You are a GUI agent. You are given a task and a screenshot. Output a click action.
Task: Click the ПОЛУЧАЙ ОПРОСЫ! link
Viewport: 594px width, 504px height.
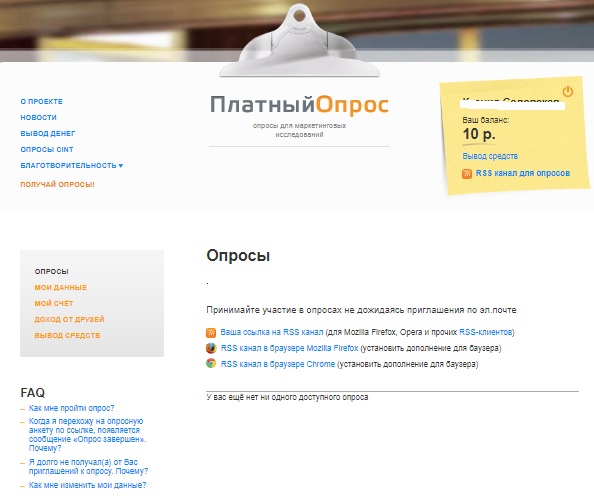[x=58, y=184]
